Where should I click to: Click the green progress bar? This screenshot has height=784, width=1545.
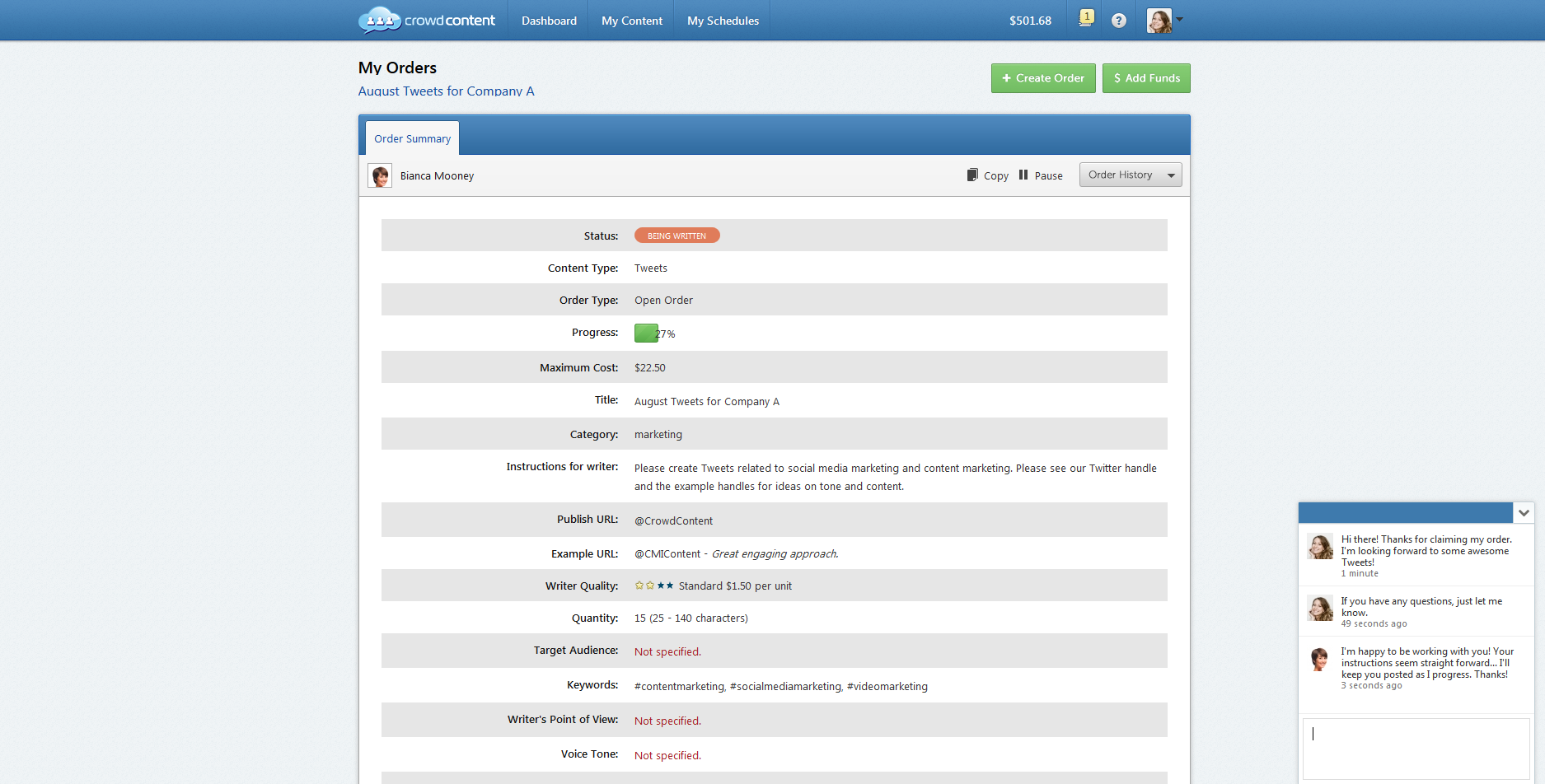(646, 334)
